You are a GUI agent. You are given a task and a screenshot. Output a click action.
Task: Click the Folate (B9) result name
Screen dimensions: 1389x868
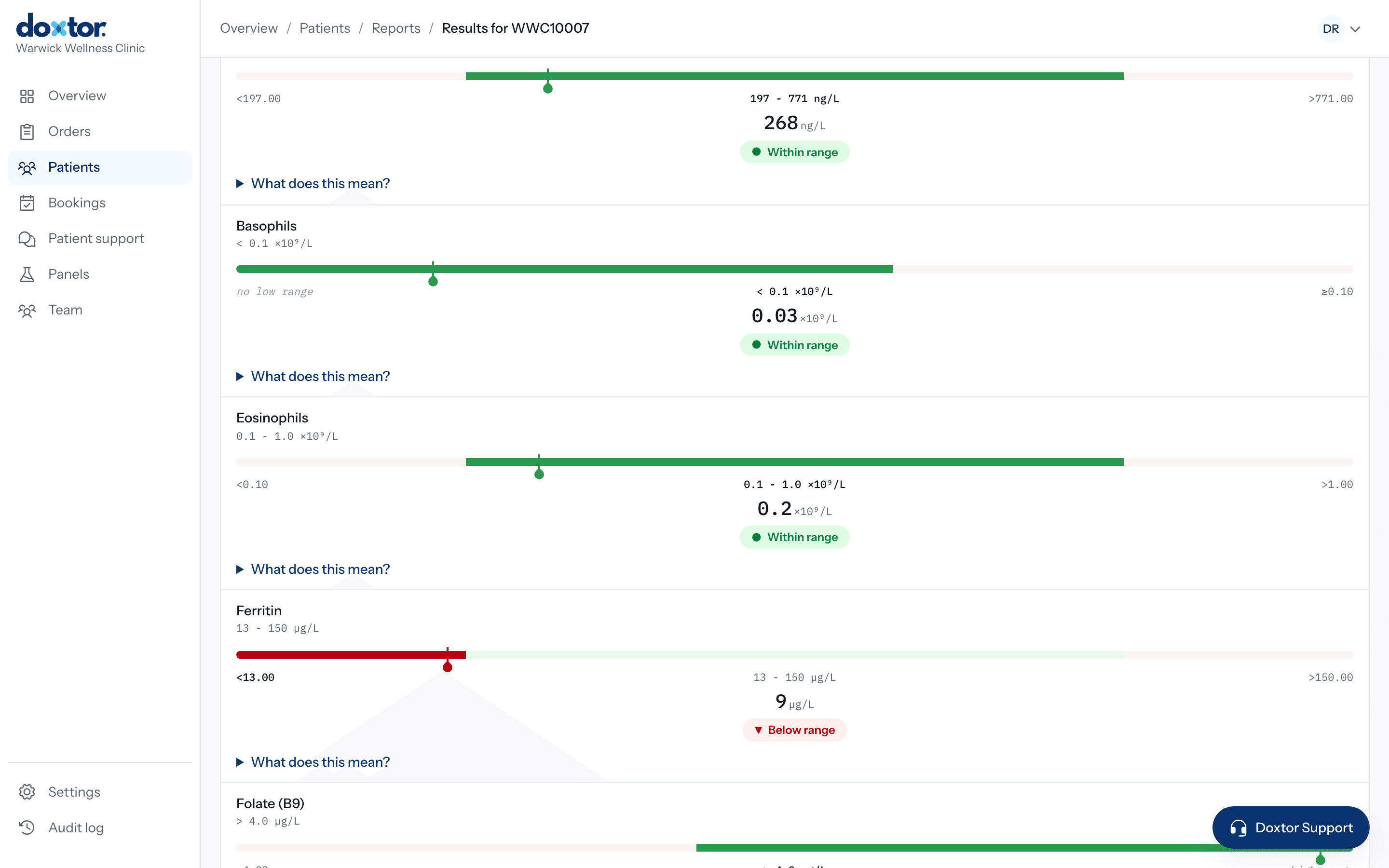(271, 803)
